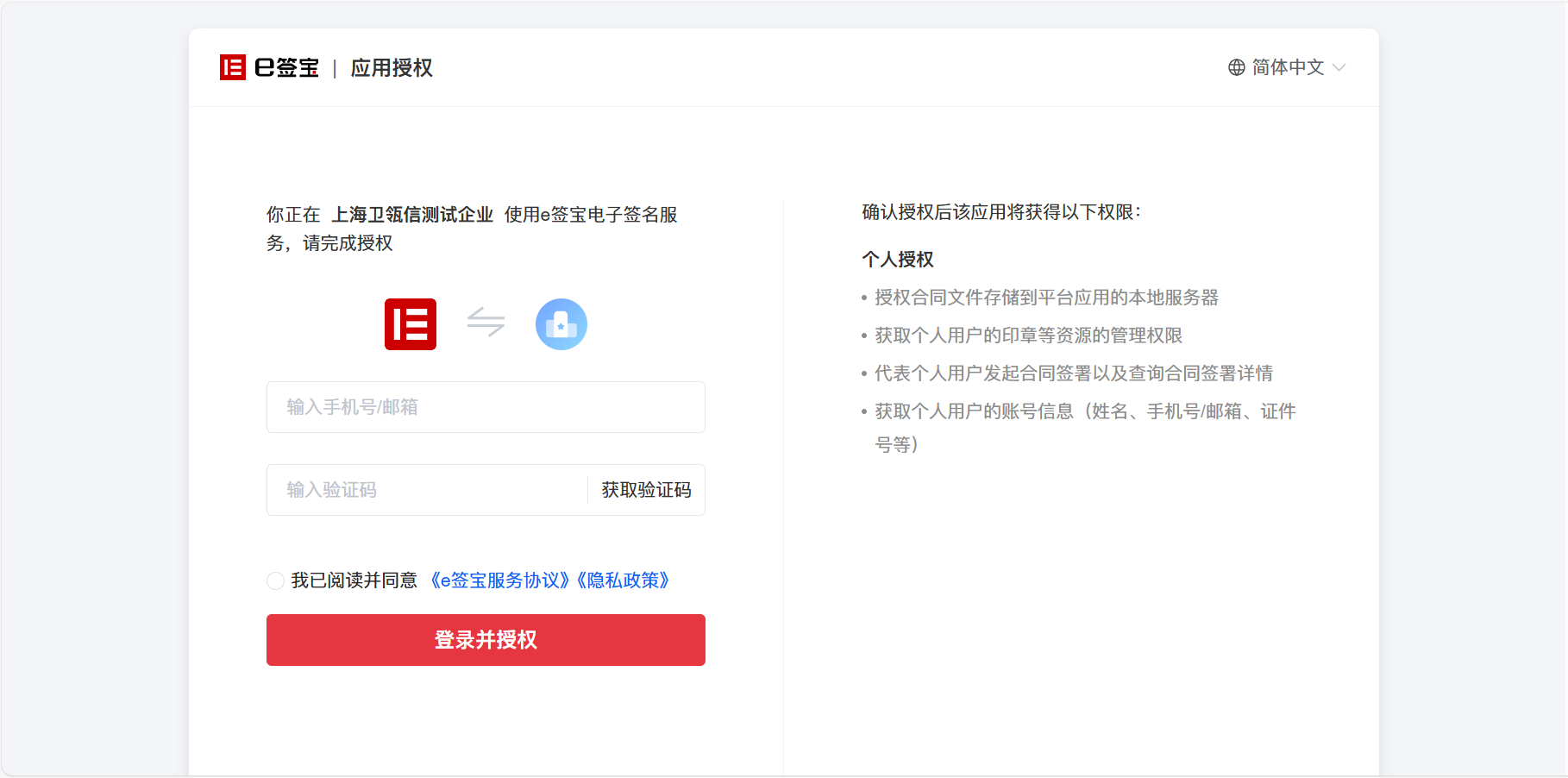Image resolution: width=1568 pixels, height=778 pixels.
Task: Click the 获取个人用户的印章等资源的管理权限 permission line
Action: [x=1028, y=336]
